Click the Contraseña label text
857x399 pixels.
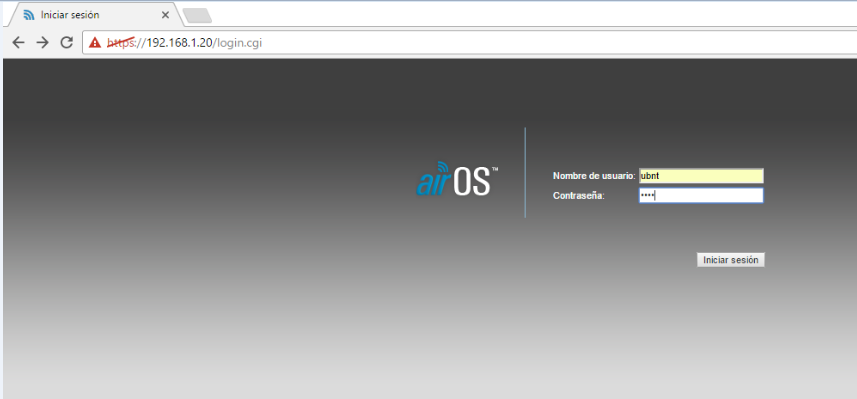point(579,196)
